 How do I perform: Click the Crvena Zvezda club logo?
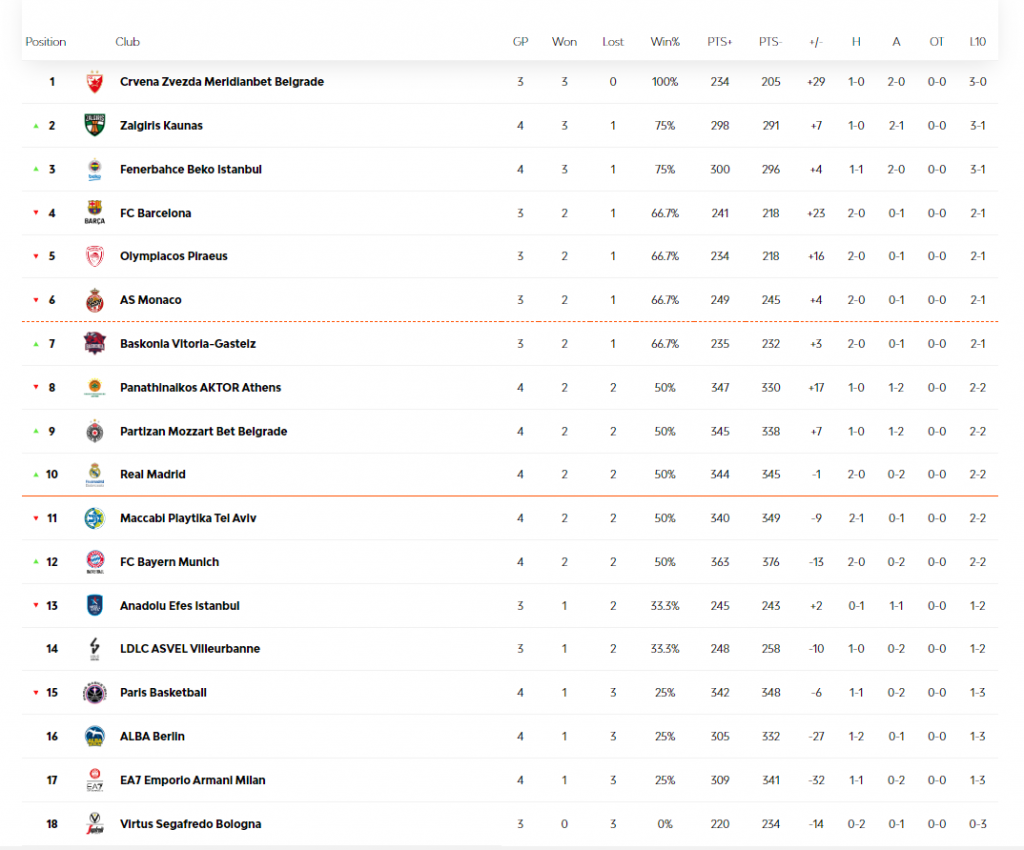coord(95,82)
